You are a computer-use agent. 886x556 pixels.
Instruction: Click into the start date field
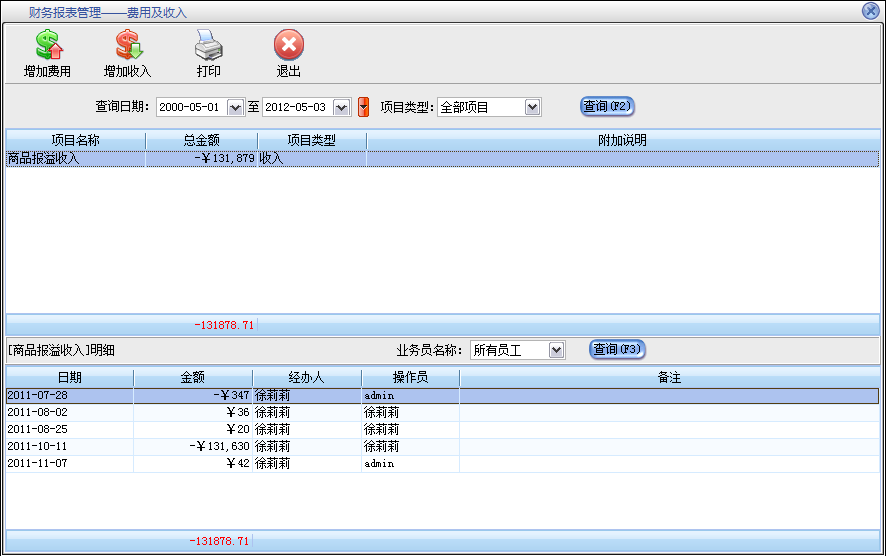tap(191, 107)
